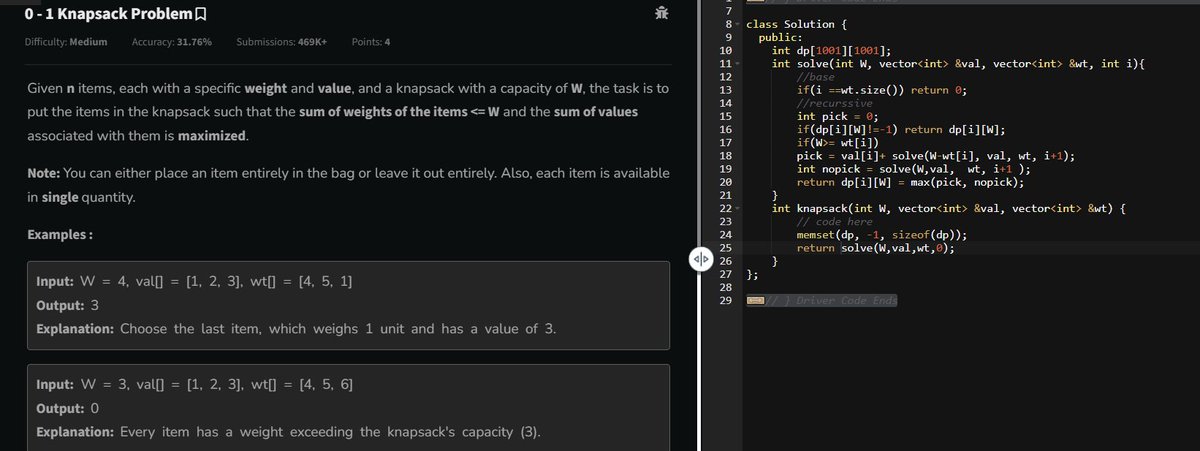The height and width of the screenshot is (451, 1200).
Task: Click the 'int nopick = solve' line
Action: (913, 169)
